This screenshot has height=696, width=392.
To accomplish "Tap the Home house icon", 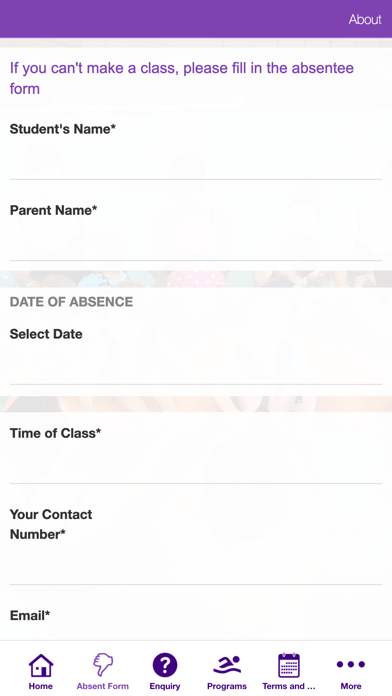I will (41, 665).
